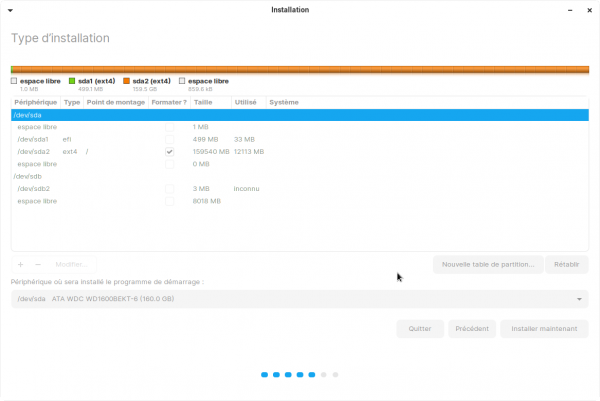Click the plus icon to add partition
The width and height of the screenshot is (600, 401).
point(20,264)
